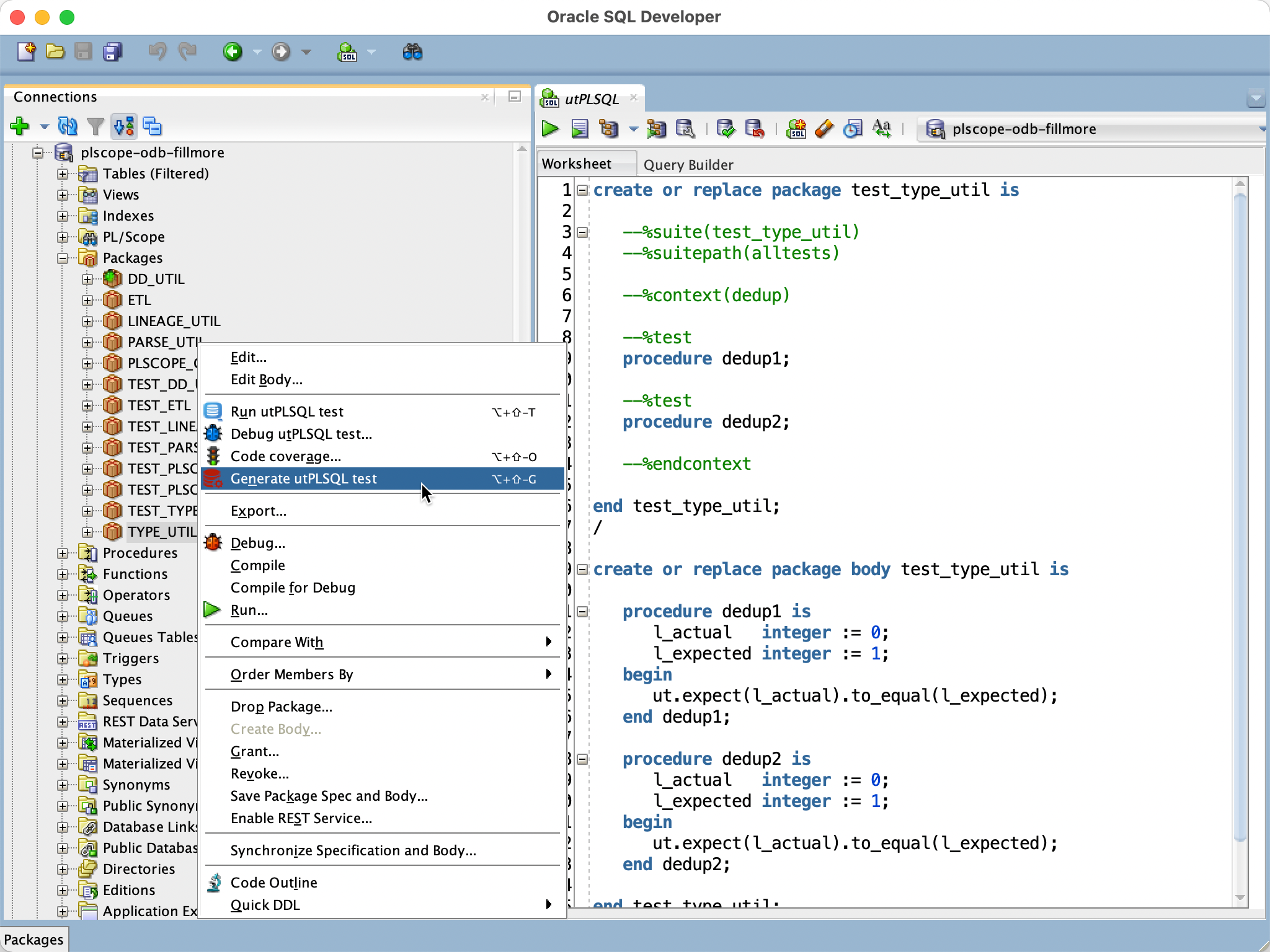Run the worksheet with the green play icon
Image resolution: width=1270 pixels, height=952 pixels.
pyautogui.click(x=549, y=129)
